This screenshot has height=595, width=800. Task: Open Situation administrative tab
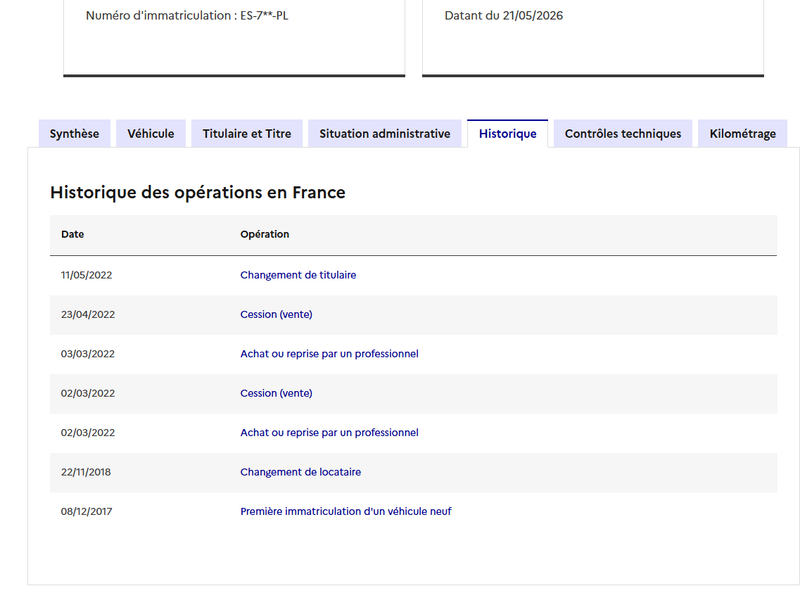(385, 134)
